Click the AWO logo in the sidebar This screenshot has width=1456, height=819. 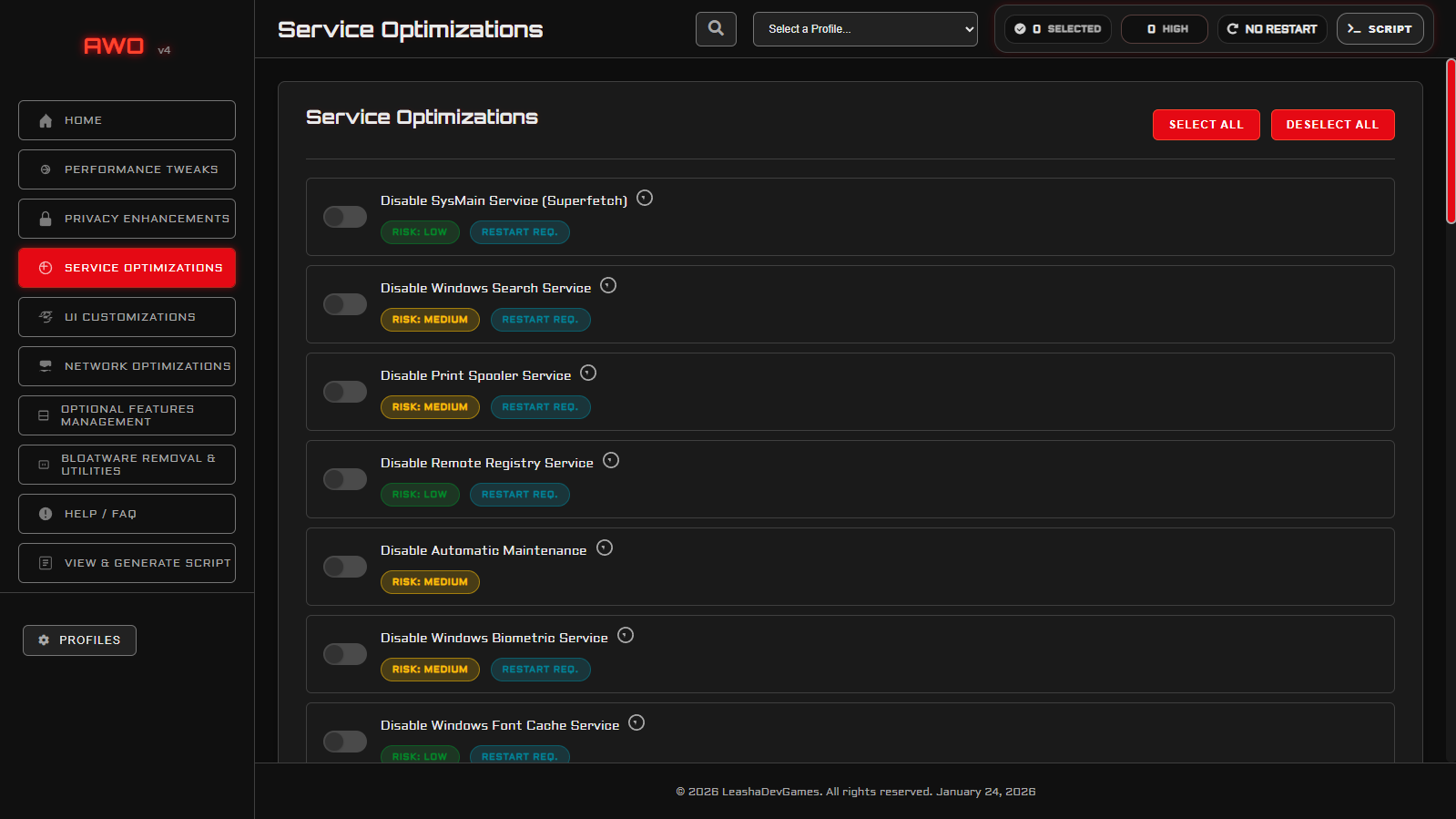coord(114,46)
